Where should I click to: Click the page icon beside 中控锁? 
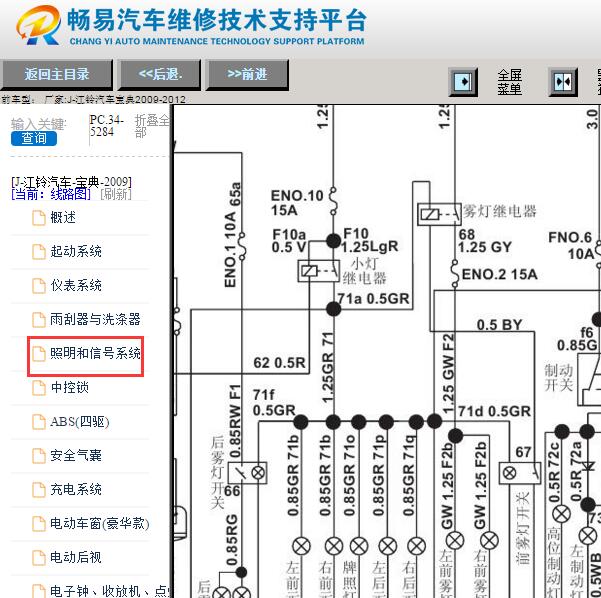[39, 388]
